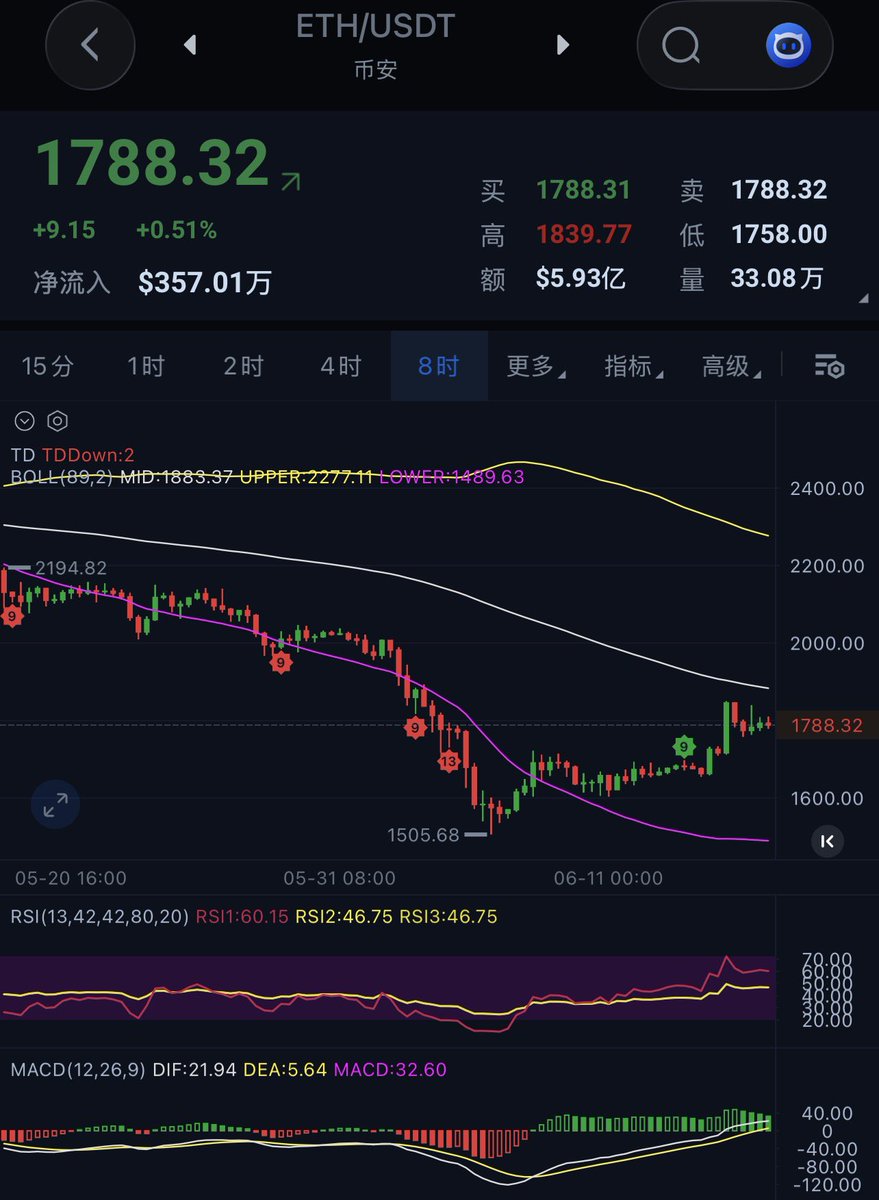
Task: Expand market stats corner triangle
Action: tap(863, 299)
